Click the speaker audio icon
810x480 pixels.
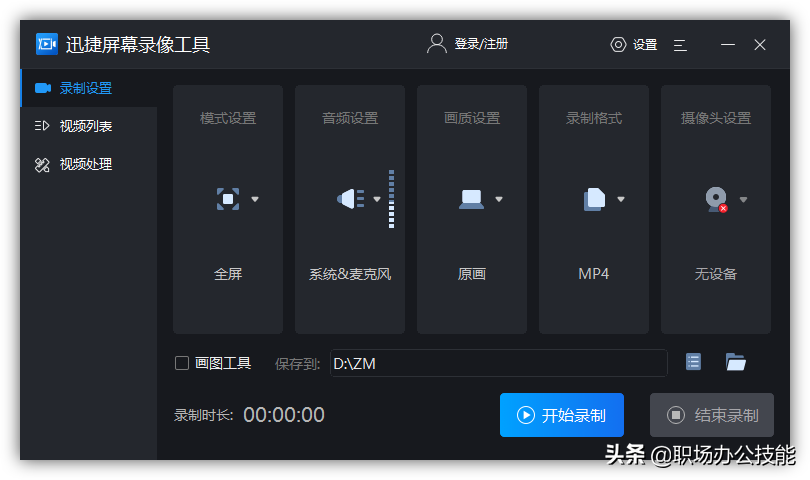click(x=351, y=199)
